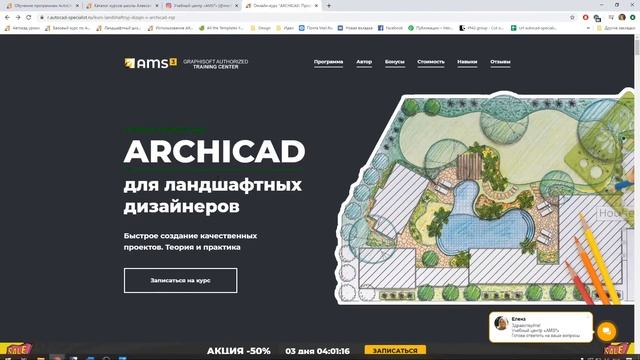Open the "Новая вкладка" bookmark
The width and height of the screenshot is (640, 360).
(x=355, y=28)
